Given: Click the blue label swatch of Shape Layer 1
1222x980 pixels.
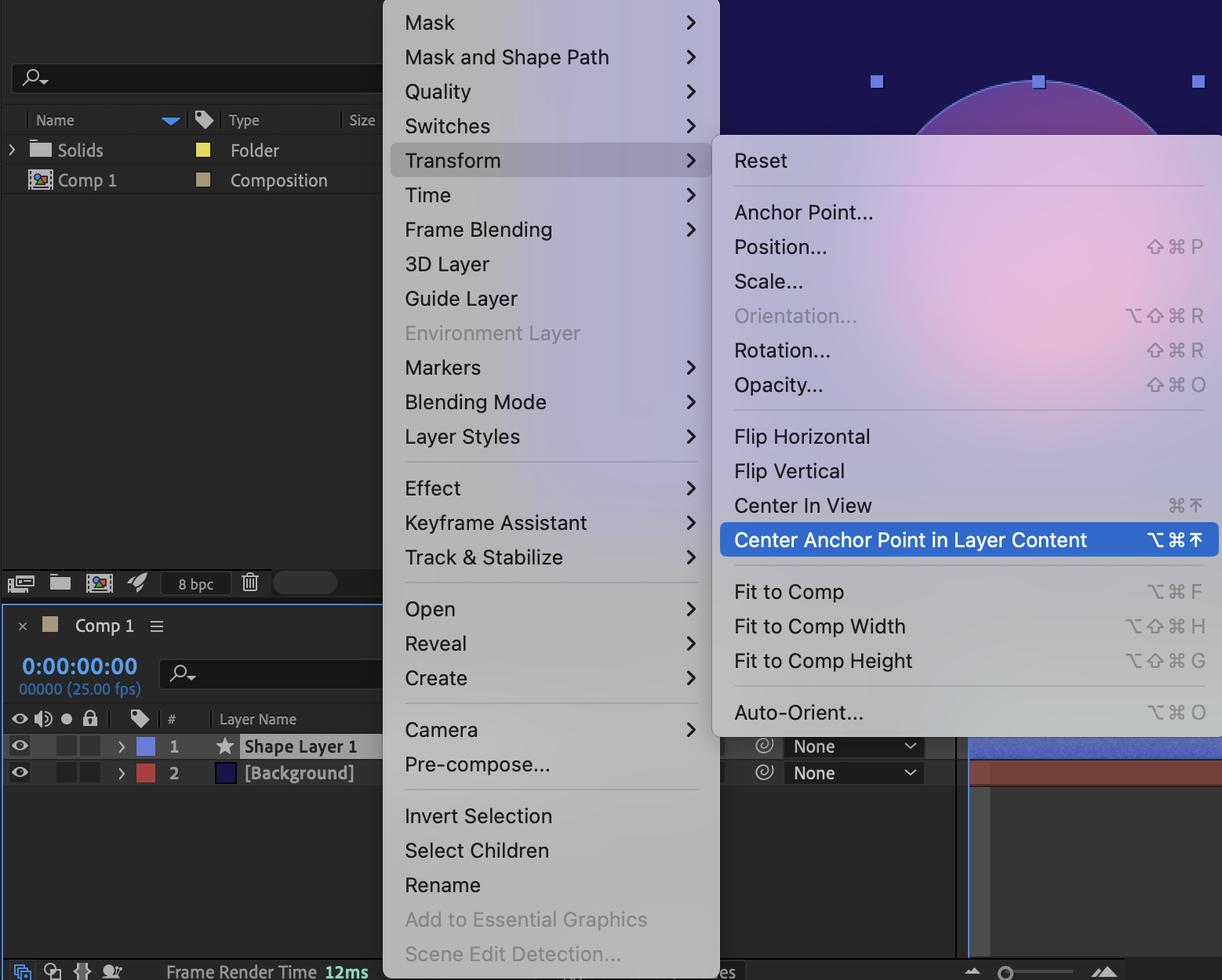Looking at the screenshot, I should (146, 746).
